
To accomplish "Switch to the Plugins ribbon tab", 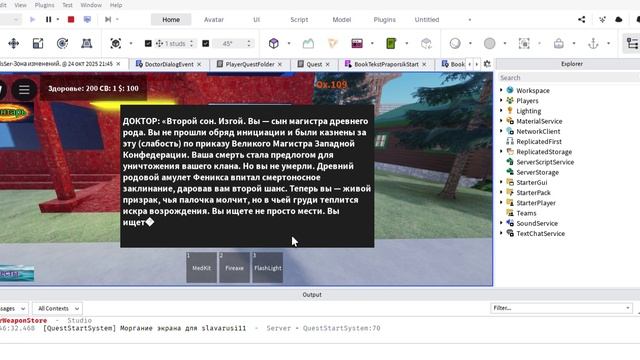I will [384, 20].
